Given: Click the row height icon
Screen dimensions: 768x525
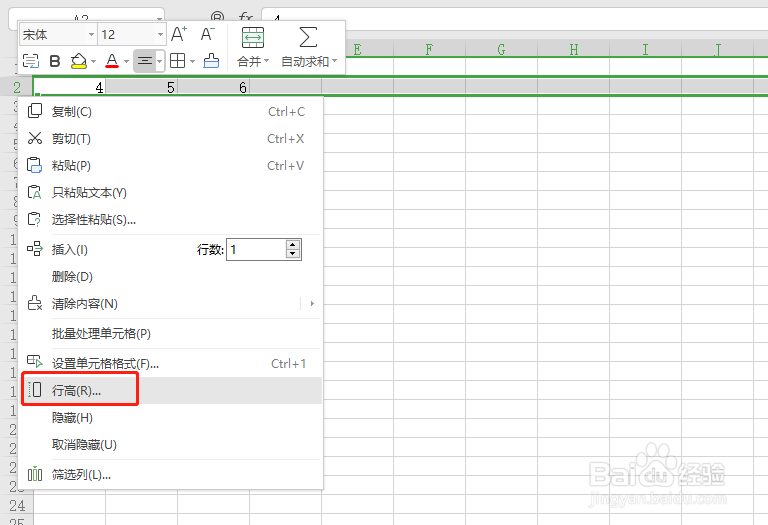Looking at the screenshot, I should 35,390.
